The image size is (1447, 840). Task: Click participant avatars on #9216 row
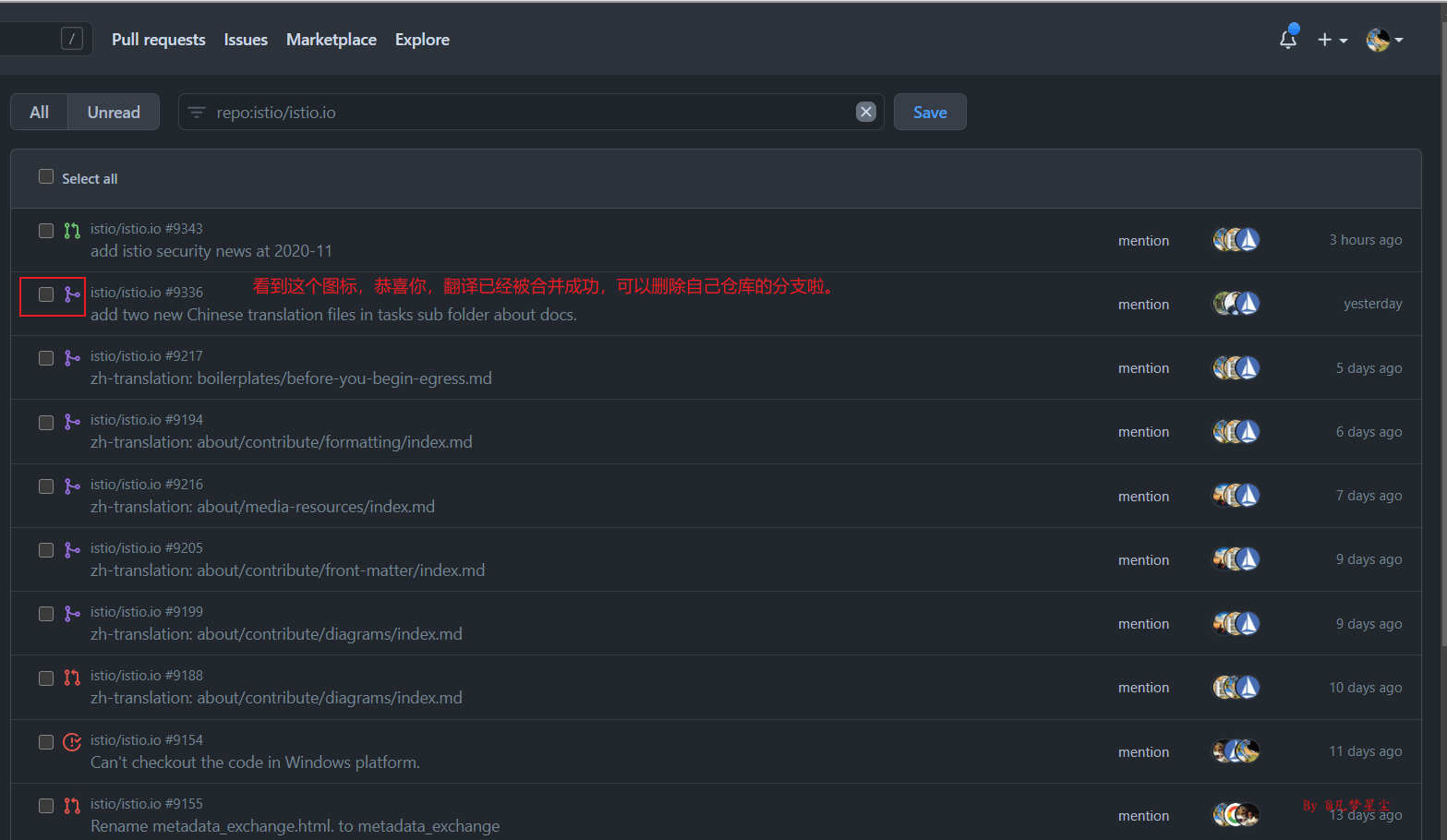click(x=1236, y=496)
